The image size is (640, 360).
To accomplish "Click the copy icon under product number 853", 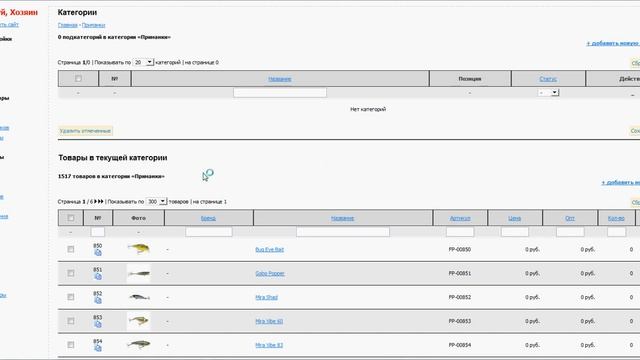I will pos(98,324).
